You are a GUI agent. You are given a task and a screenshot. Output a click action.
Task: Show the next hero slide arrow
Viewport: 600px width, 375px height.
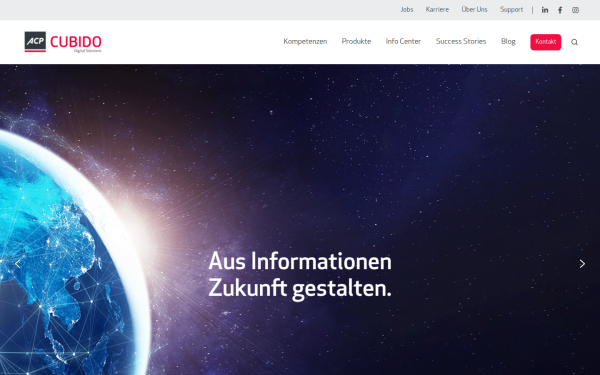click(582, 264)
